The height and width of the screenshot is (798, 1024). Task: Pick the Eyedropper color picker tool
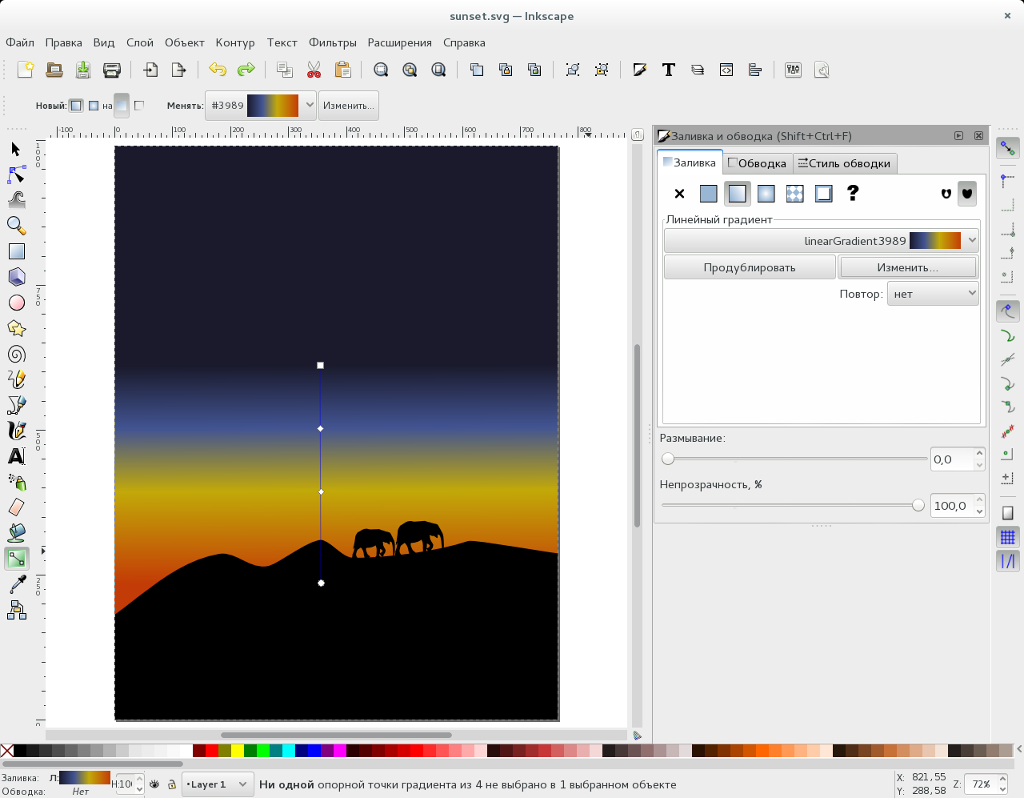(x=16, y=584)
